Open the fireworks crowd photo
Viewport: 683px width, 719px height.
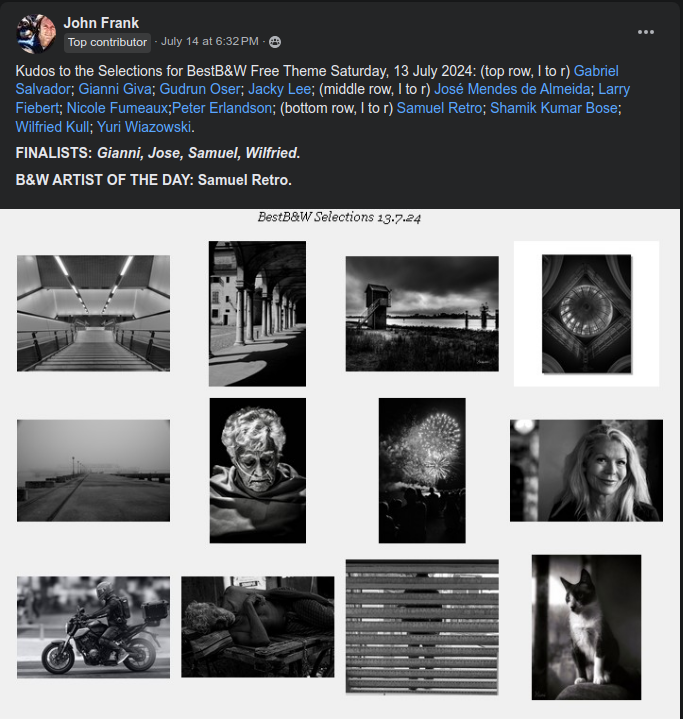422,470
